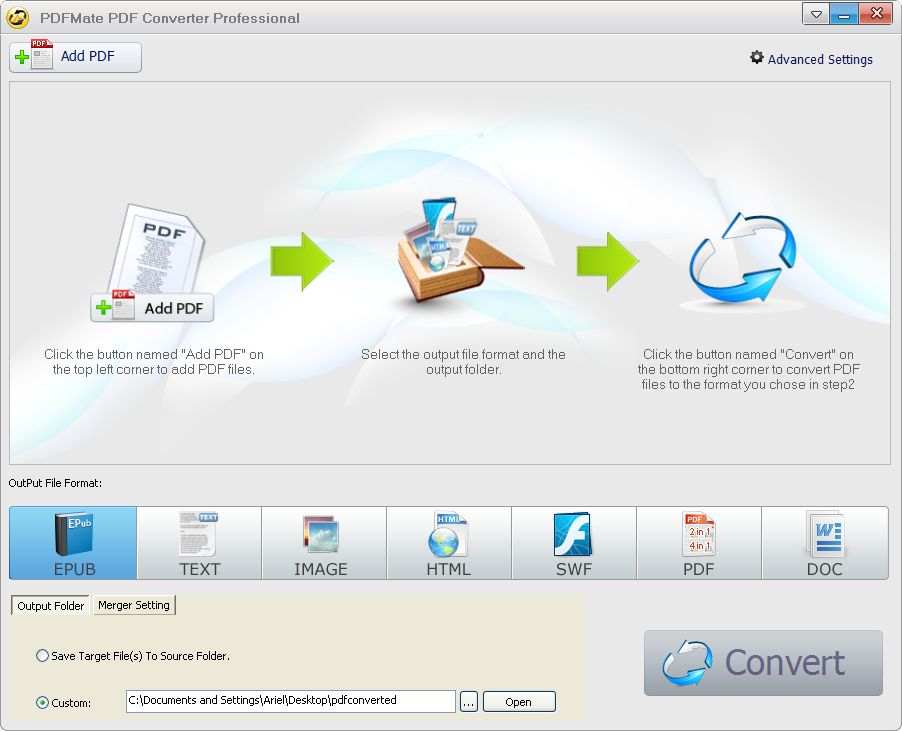Select PDF 2-in-1 output format
Viewport: 902px width, 731px height.
click(698, 543)
